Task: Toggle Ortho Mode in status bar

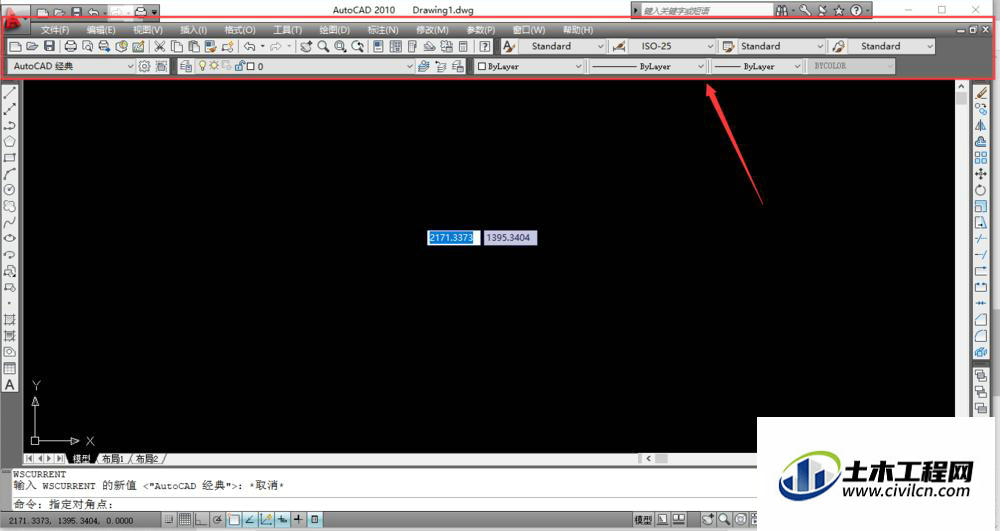Action: point(201,520)
